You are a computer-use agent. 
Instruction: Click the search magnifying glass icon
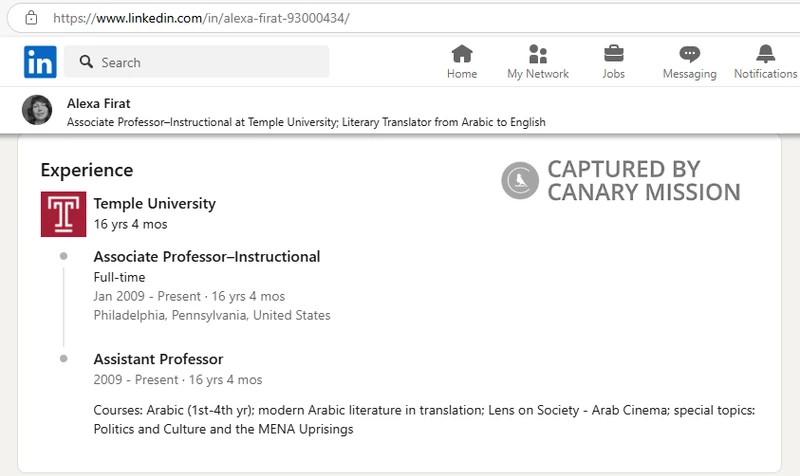click(86, 62)
